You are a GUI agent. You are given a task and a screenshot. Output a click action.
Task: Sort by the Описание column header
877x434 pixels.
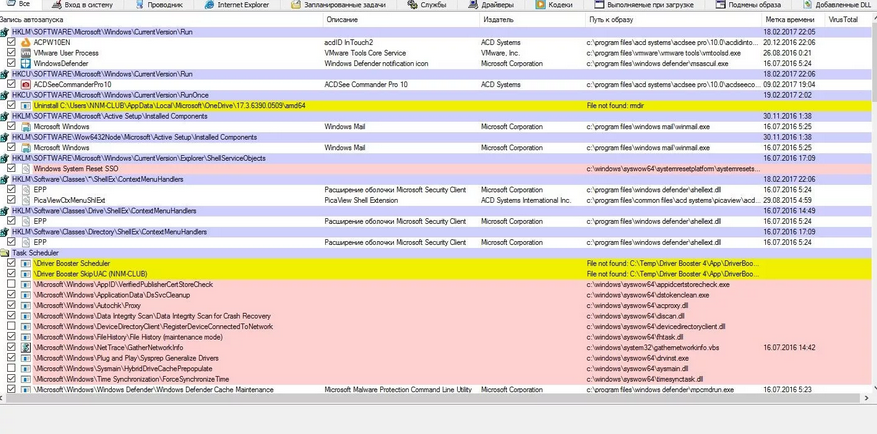coord(401,20)
